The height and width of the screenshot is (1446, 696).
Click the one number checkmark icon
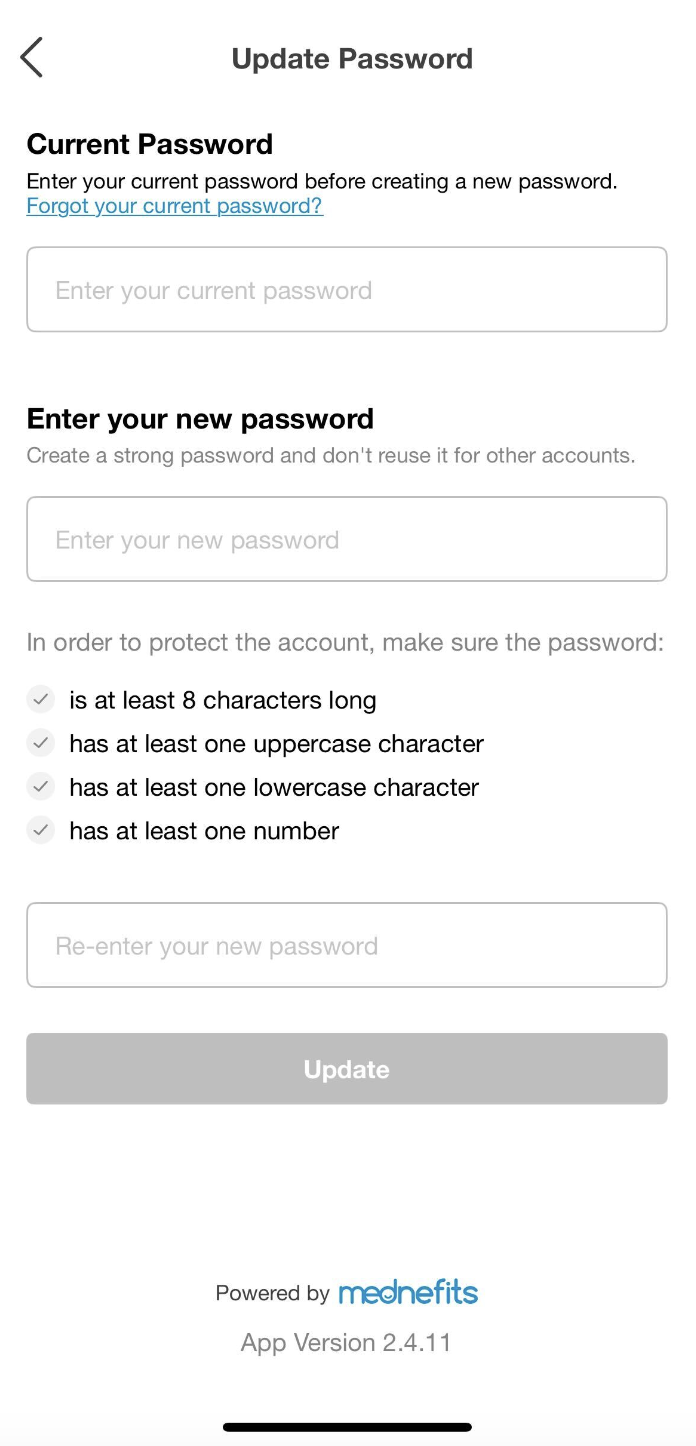40,830
